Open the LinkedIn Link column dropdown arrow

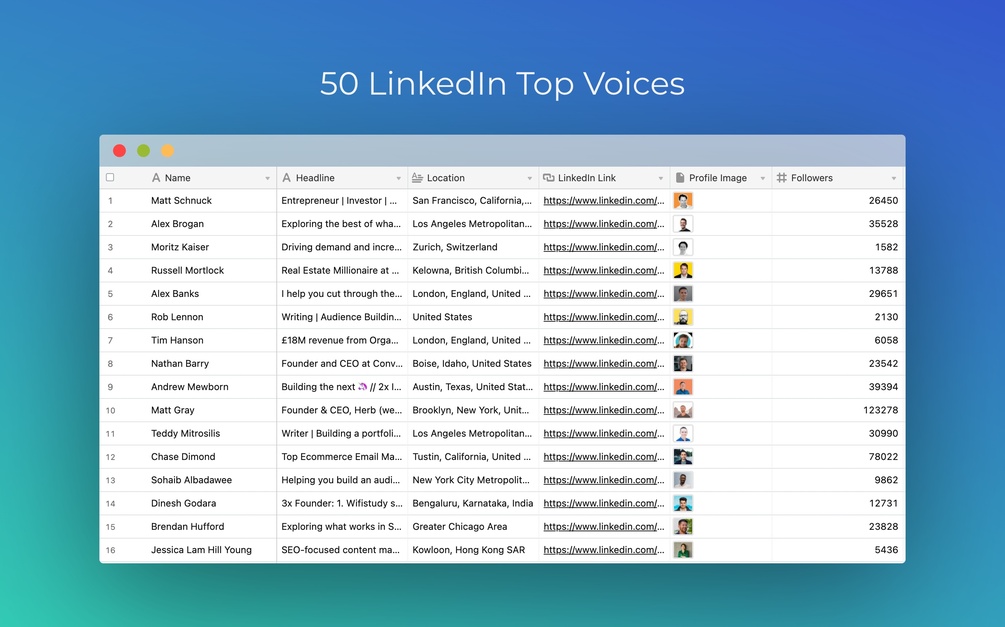click(660, 178)
